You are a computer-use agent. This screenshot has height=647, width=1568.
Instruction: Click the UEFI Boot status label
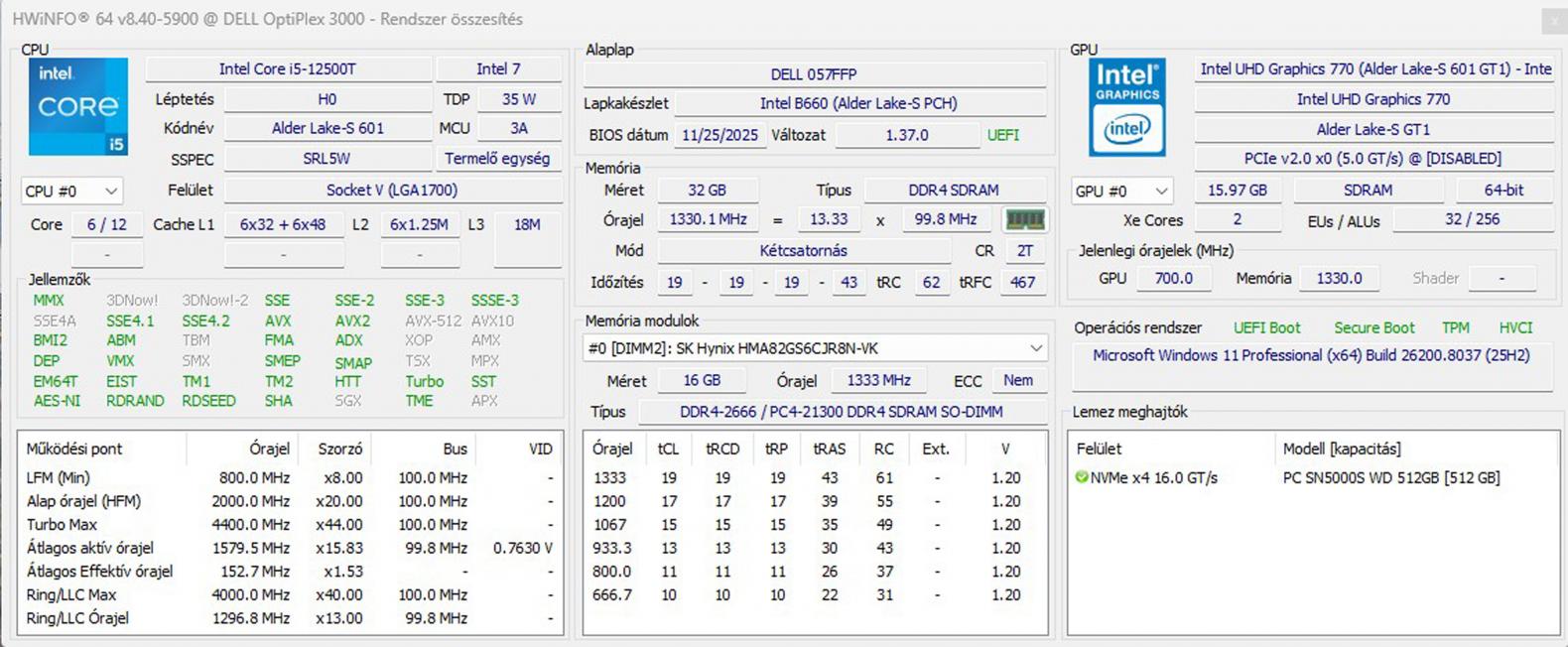(1266, 327)
